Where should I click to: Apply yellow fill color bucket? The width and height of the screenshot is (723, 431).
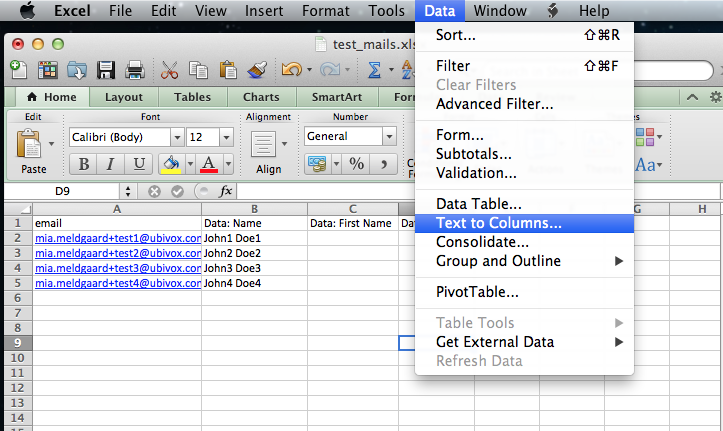click(172, 164)
